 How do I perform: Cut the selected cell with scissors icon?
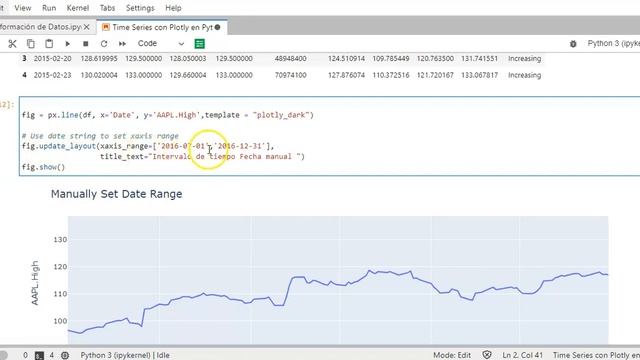[12, 44]
